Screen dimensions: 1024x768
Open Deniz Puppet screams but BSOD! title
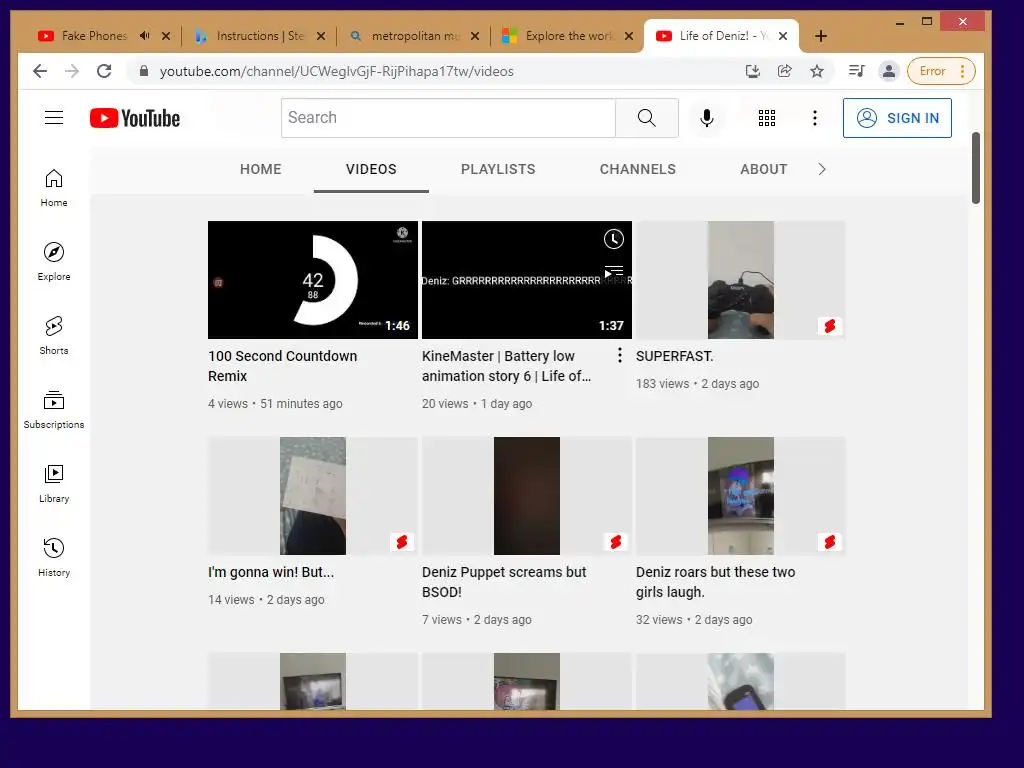(504, 582)
